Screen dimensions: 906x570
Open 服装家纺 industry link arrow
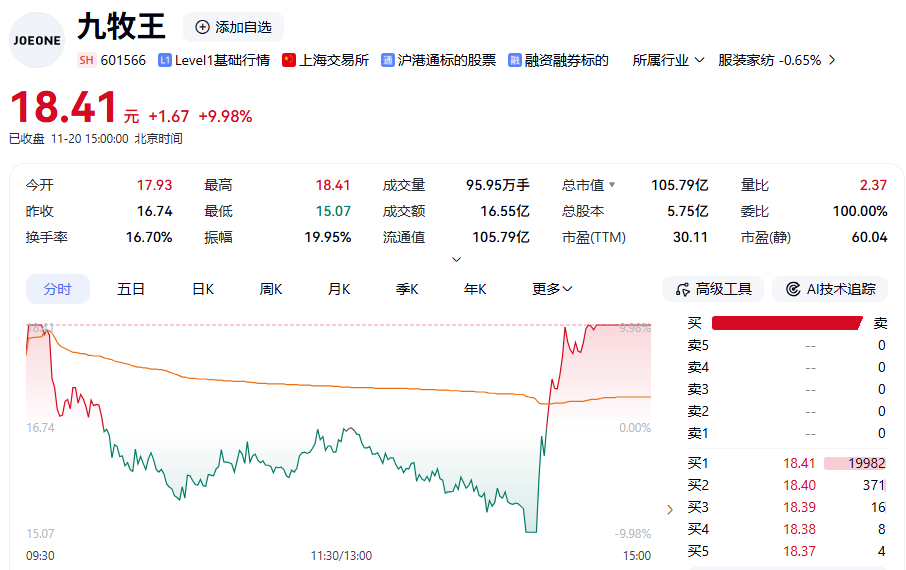832,60
